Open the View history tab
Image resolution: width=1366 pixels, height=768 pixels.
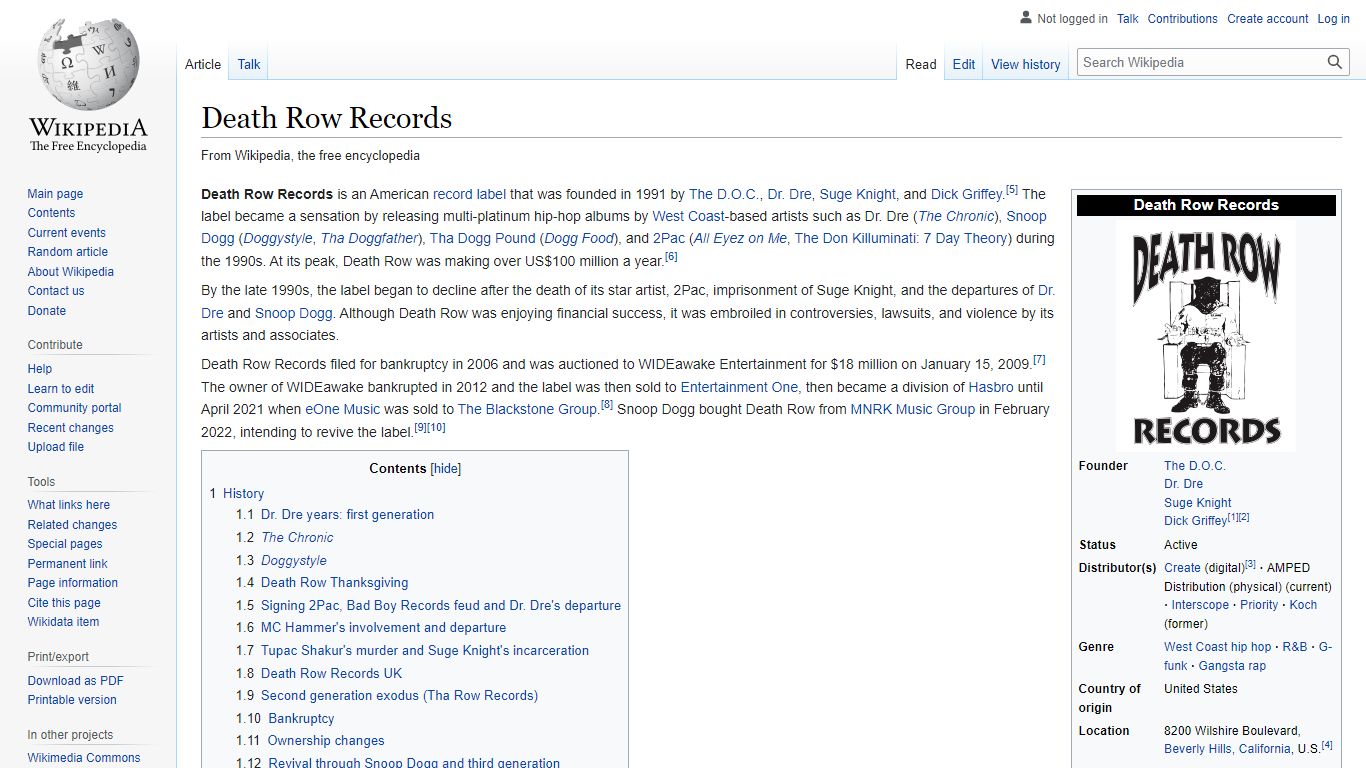(1026, 64)
